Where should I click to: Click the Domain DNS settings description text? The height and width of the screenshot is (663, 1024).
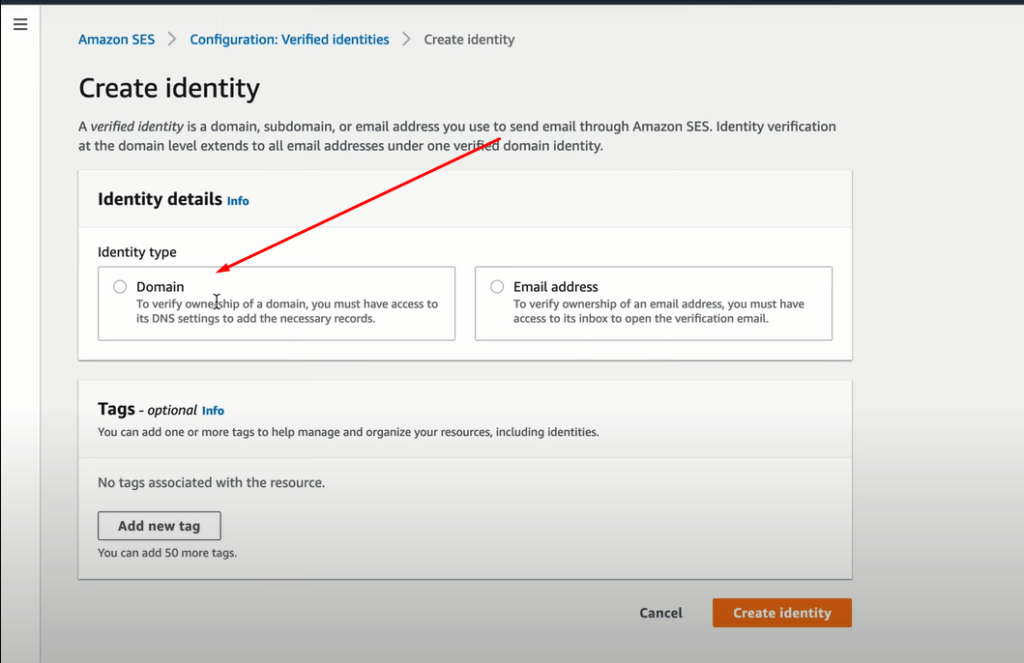click(x=287, y=311)
